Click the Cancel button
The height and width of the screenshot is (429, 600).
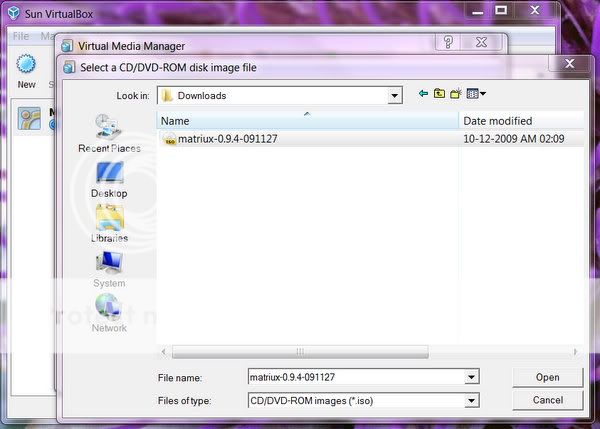(548, 400)
